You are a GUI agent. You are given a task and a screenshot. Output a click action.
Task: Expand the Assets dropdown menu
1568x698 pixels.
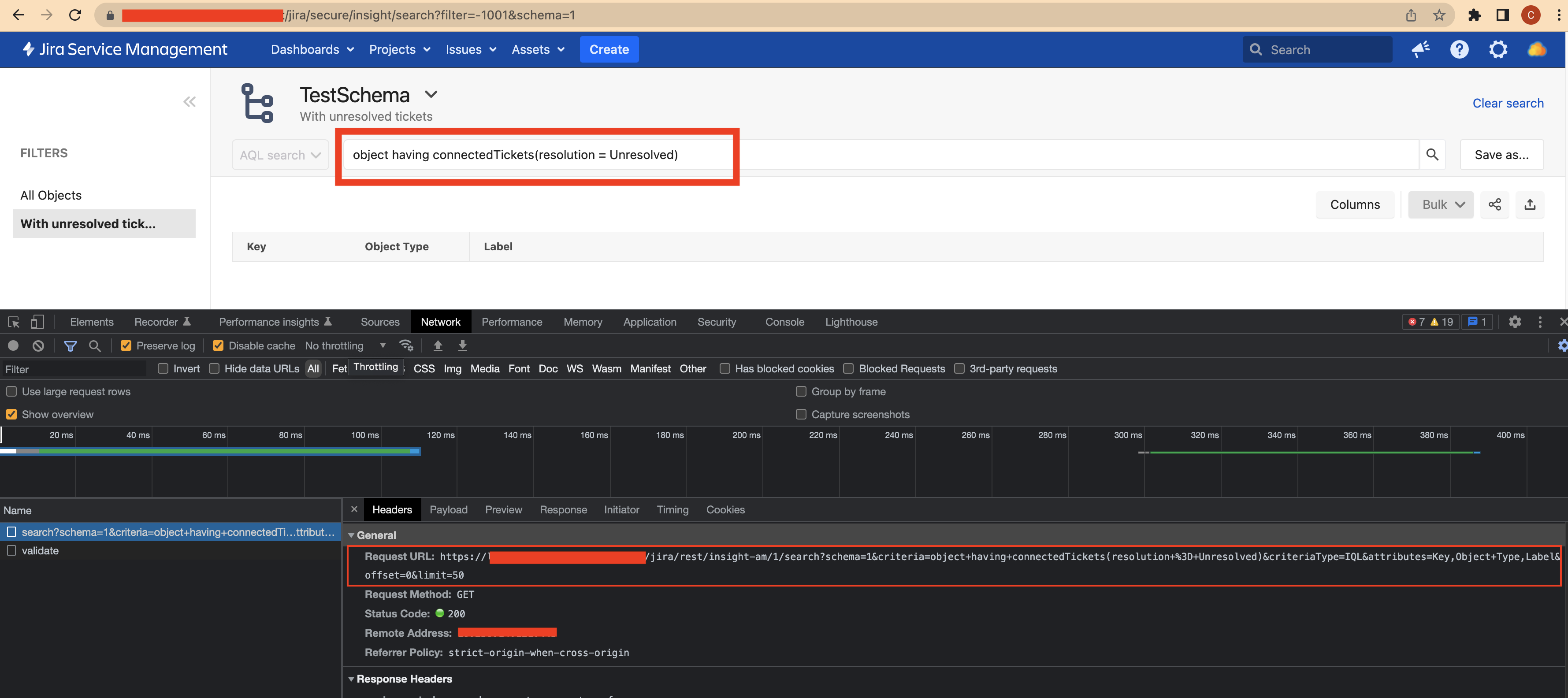538,49
